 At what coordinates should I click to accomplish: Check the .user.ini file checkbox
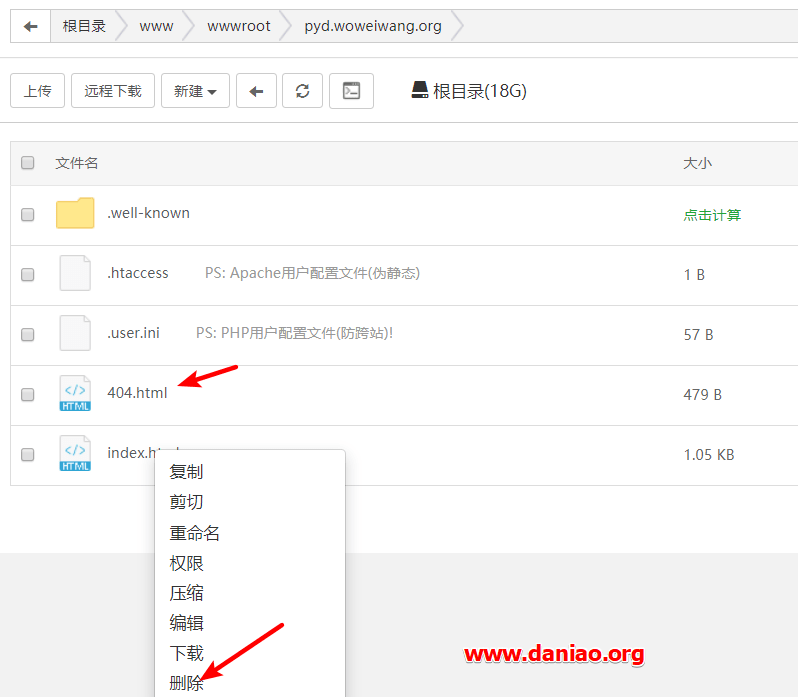[27, 335]
